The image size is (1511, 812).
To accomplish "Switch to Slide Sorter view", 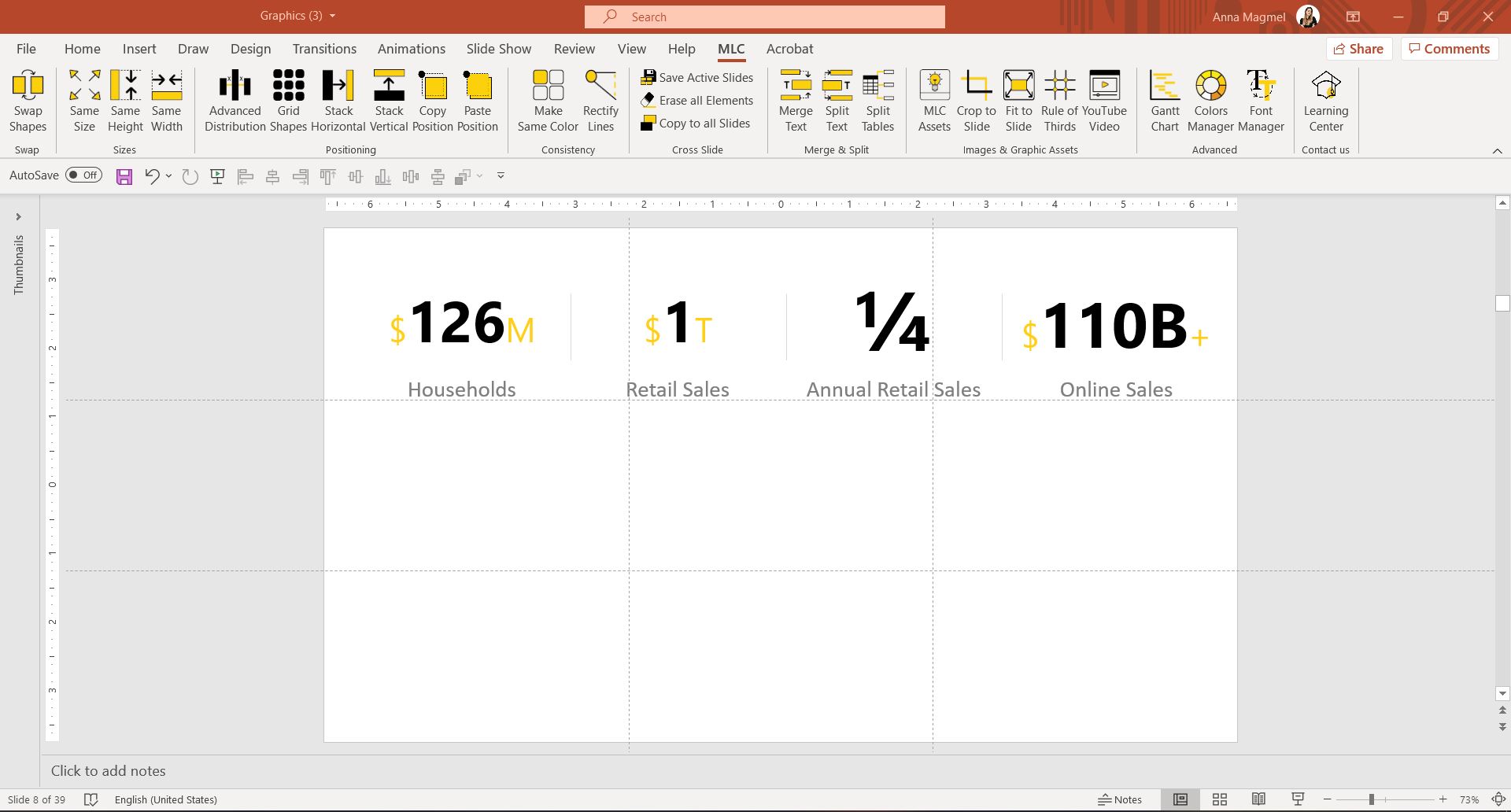I will tap(1219, 799).
